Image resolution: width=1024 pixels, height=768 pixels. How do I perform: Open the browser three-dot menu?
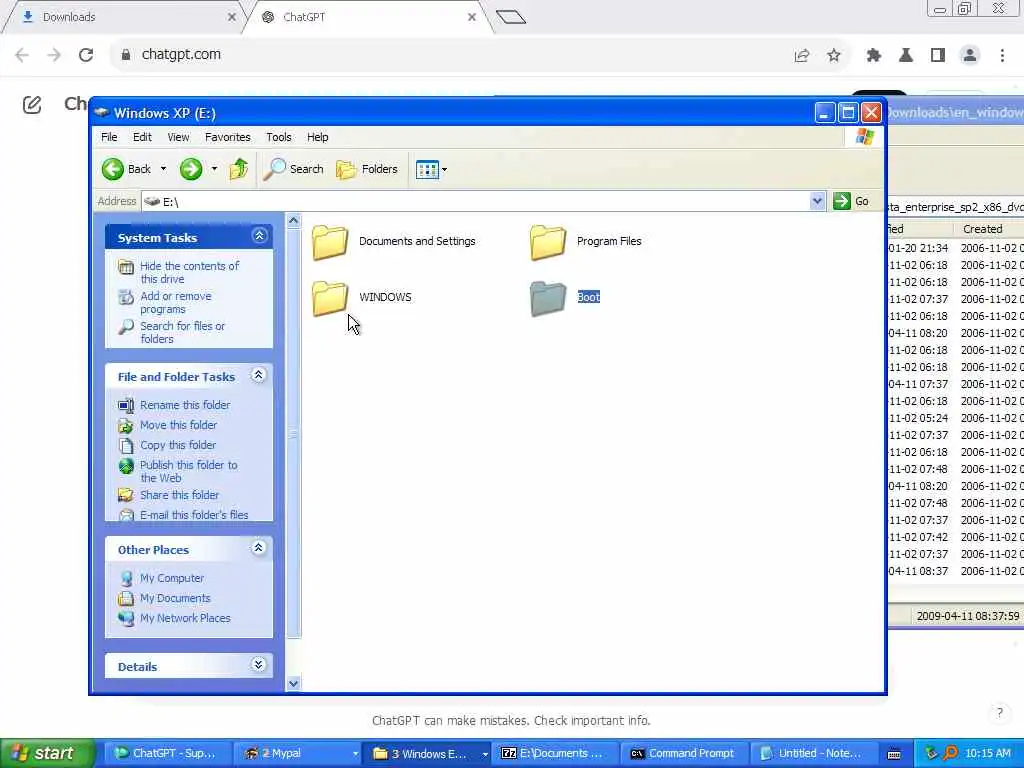tap(1002, 56)
